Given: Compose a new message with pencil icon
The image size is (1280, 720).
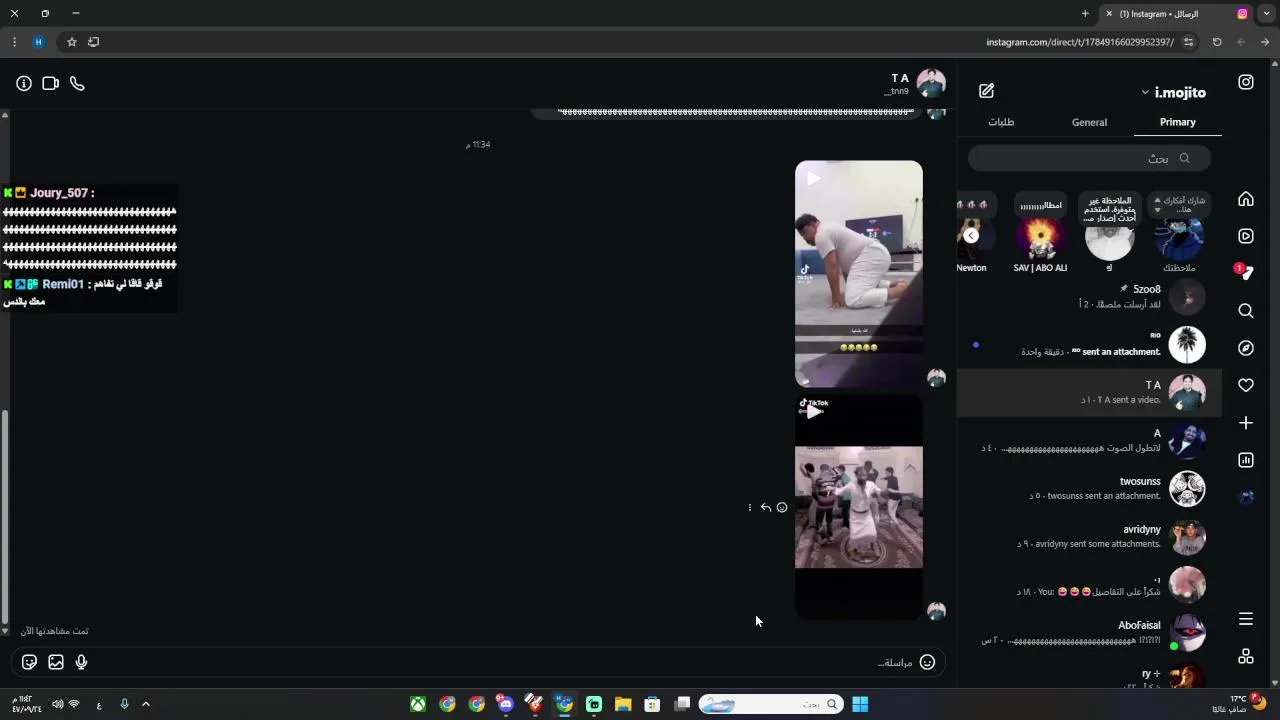Looking at the screenshot, I should click(986, 91).
